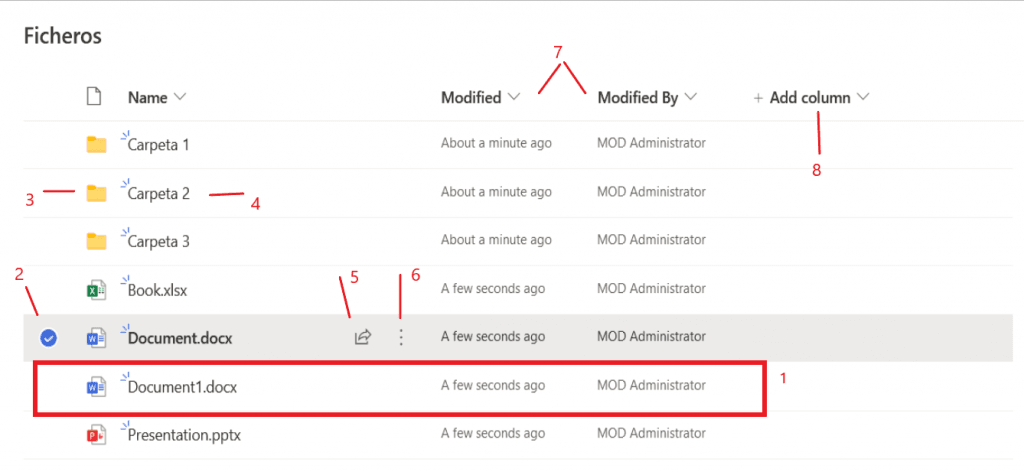The image size is (1024, 472).
Task: Open Document1.docx by its file name
Action: click(182, 386)
